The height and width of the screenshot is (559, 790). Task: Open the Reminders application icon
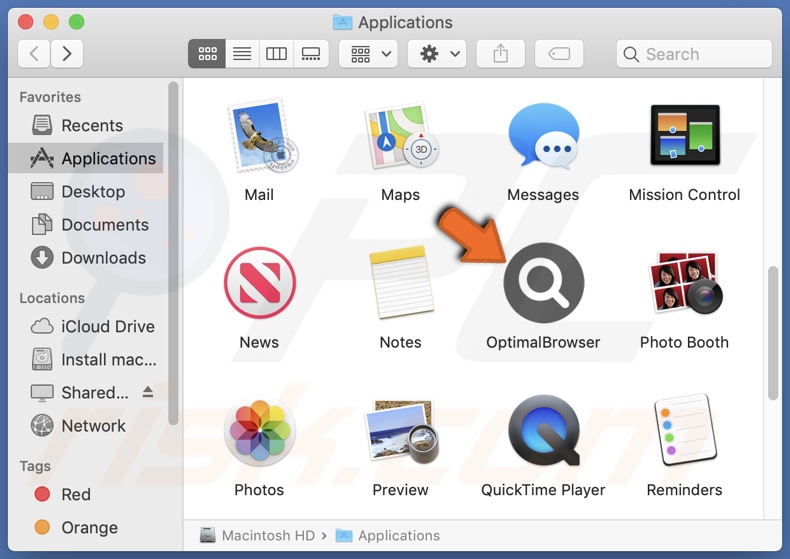(x=685, y=430)
